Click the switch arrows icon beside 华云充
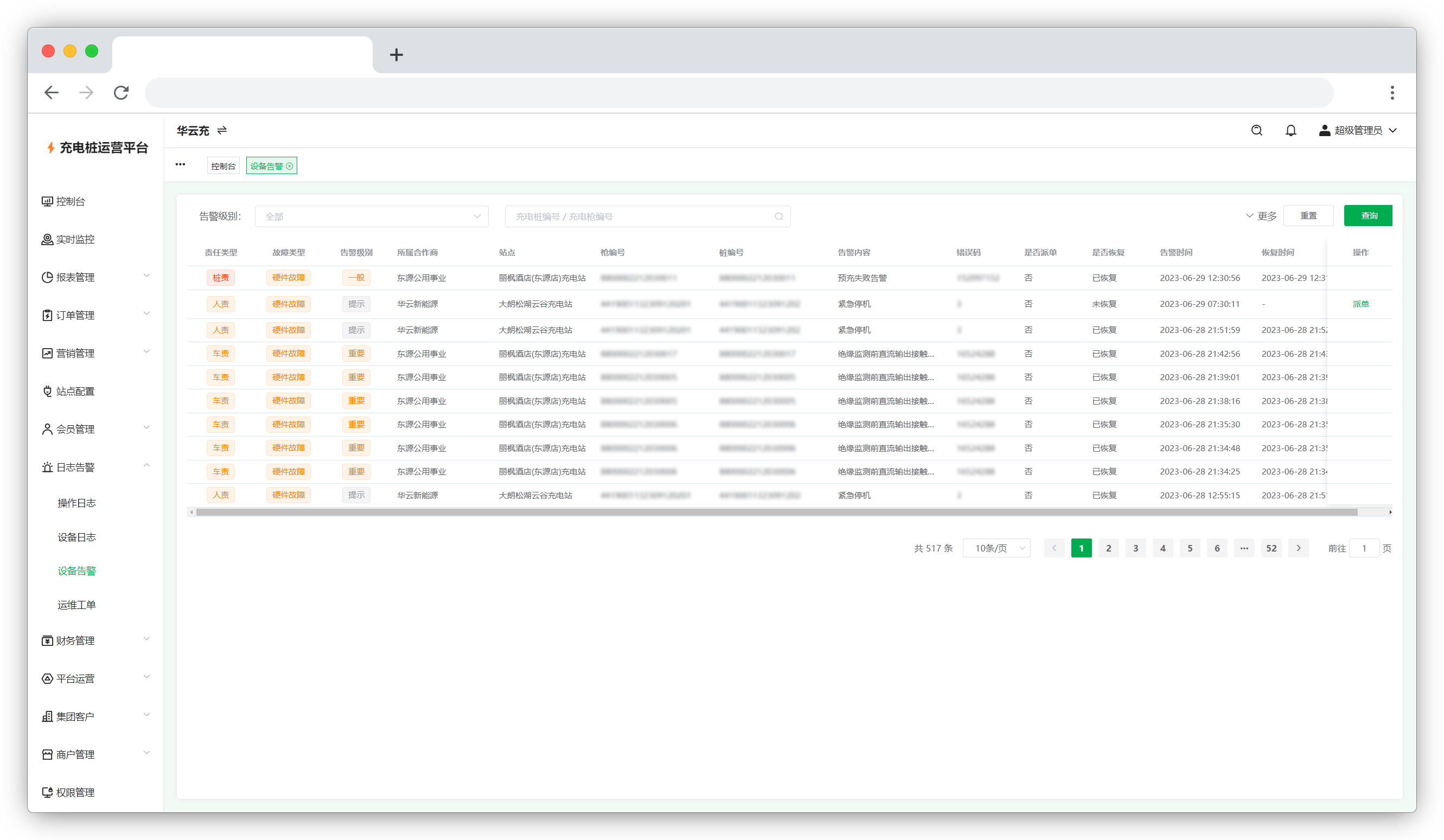The width and height of the screenshot is (1444, 840). click(x=222, y=131)
